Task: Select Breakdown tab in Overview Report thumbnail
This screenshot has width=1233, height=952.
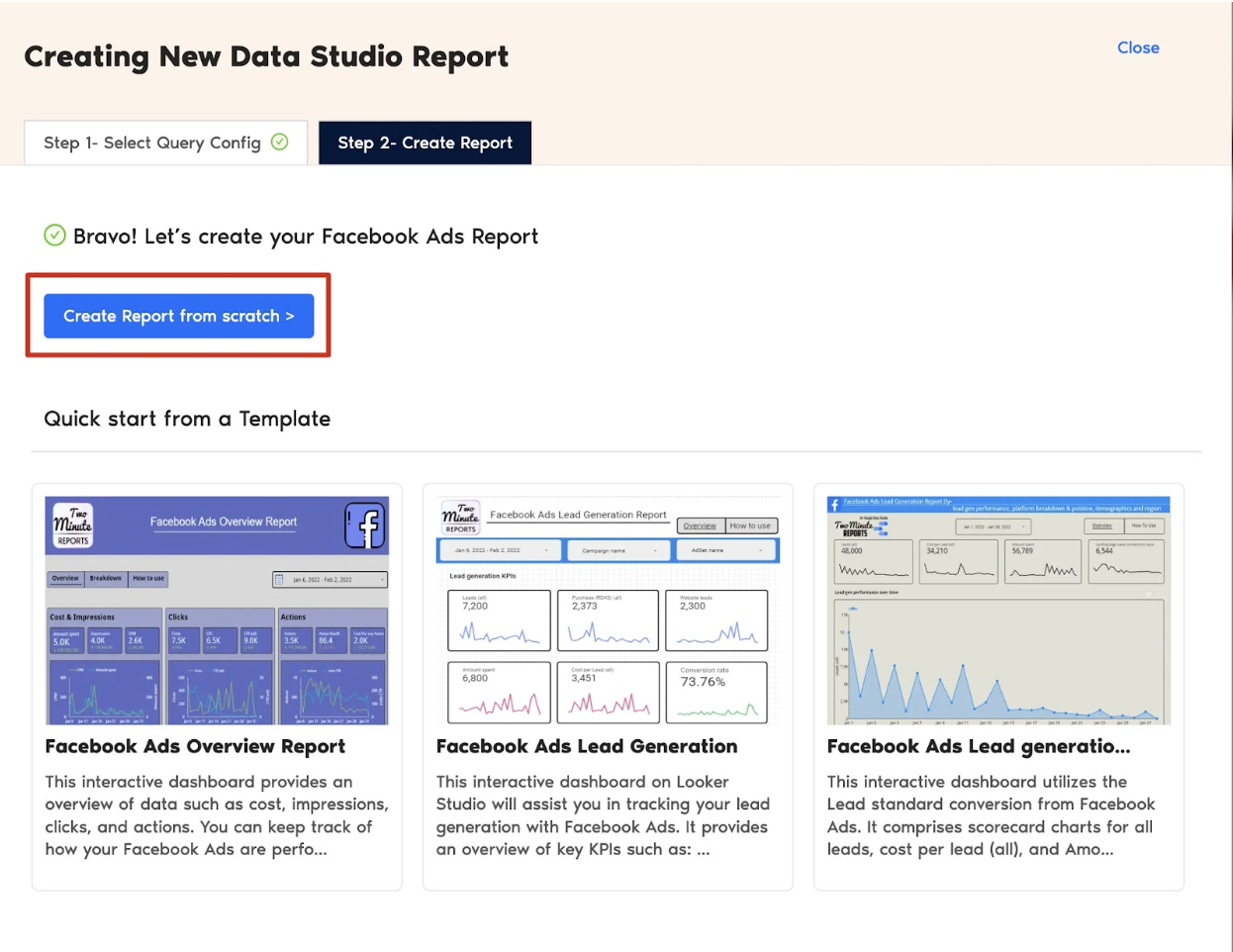Action: 105,579
